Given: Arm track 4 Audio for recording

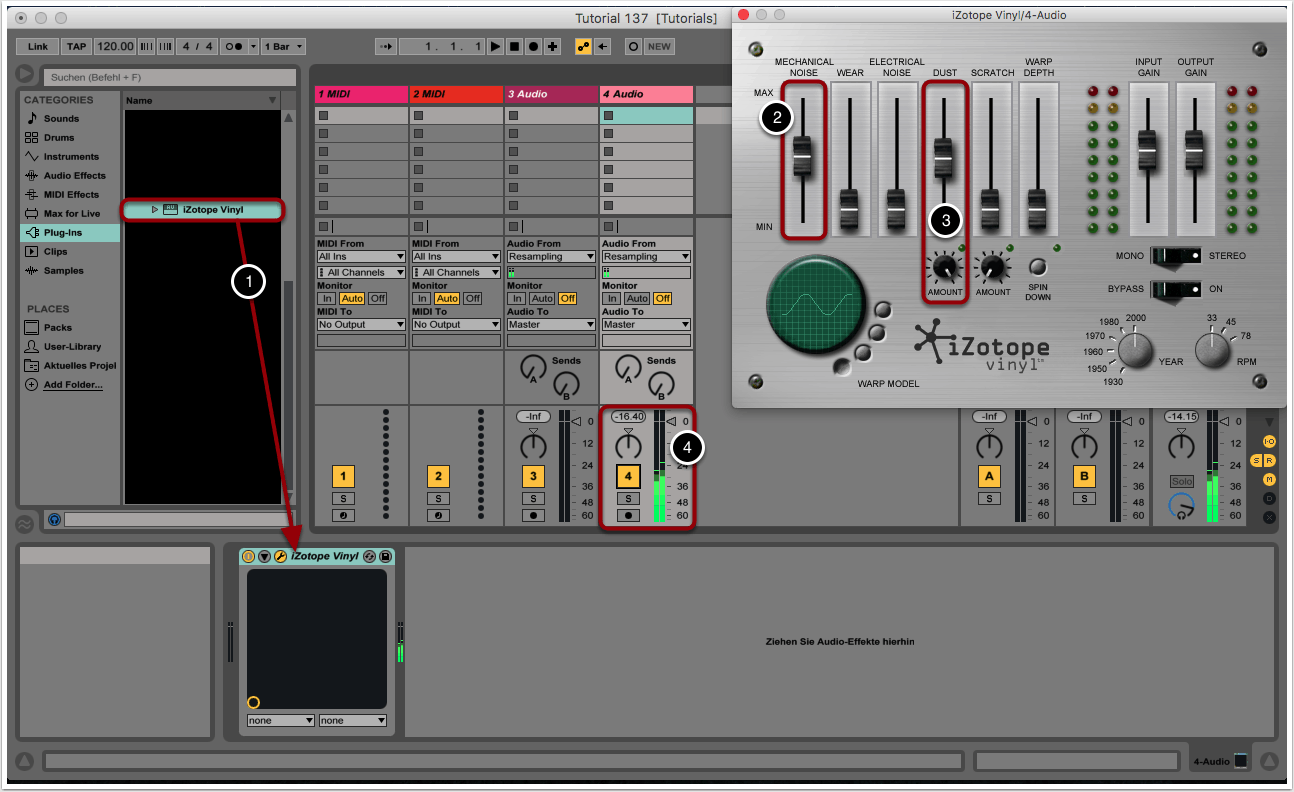Looking at the screenshot, I should pos(628,516).
